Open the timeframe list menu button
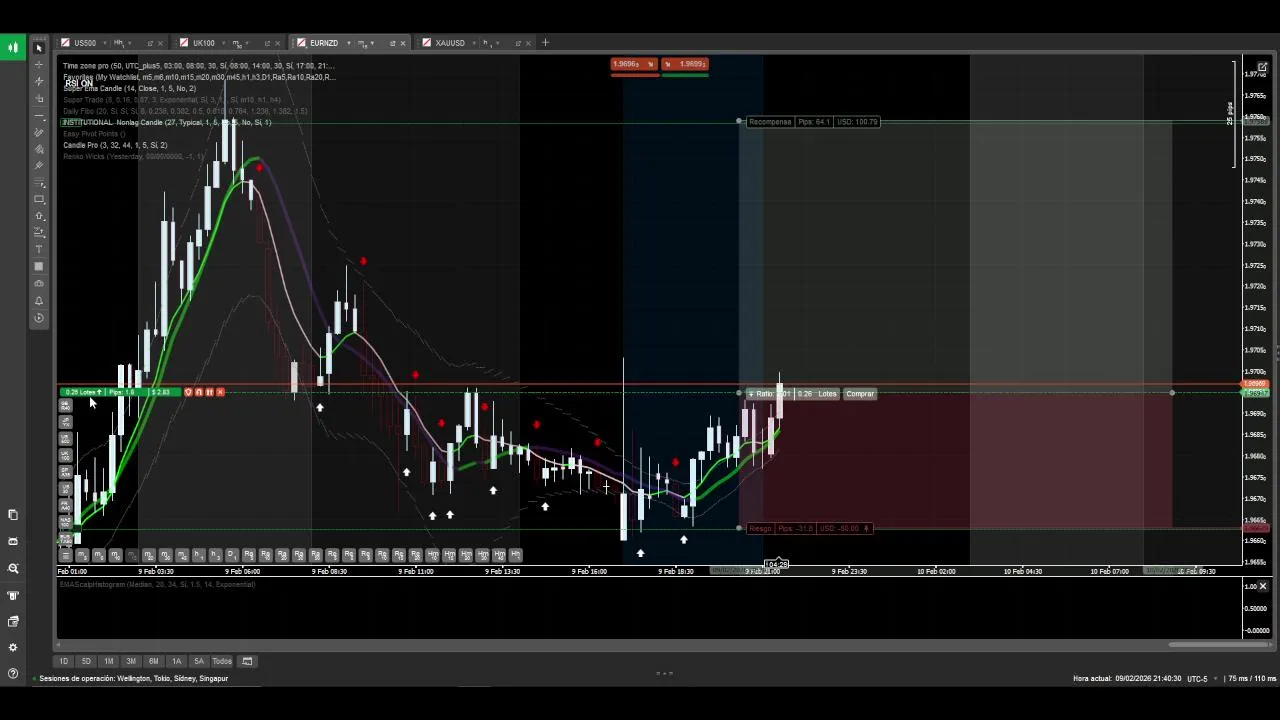 click(x=65, y=555)
